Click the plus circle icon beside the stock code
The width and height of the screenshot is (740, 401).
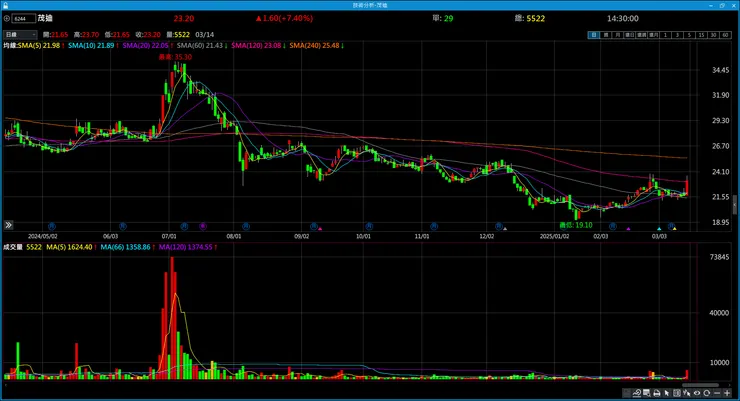[x=7, y=18]
